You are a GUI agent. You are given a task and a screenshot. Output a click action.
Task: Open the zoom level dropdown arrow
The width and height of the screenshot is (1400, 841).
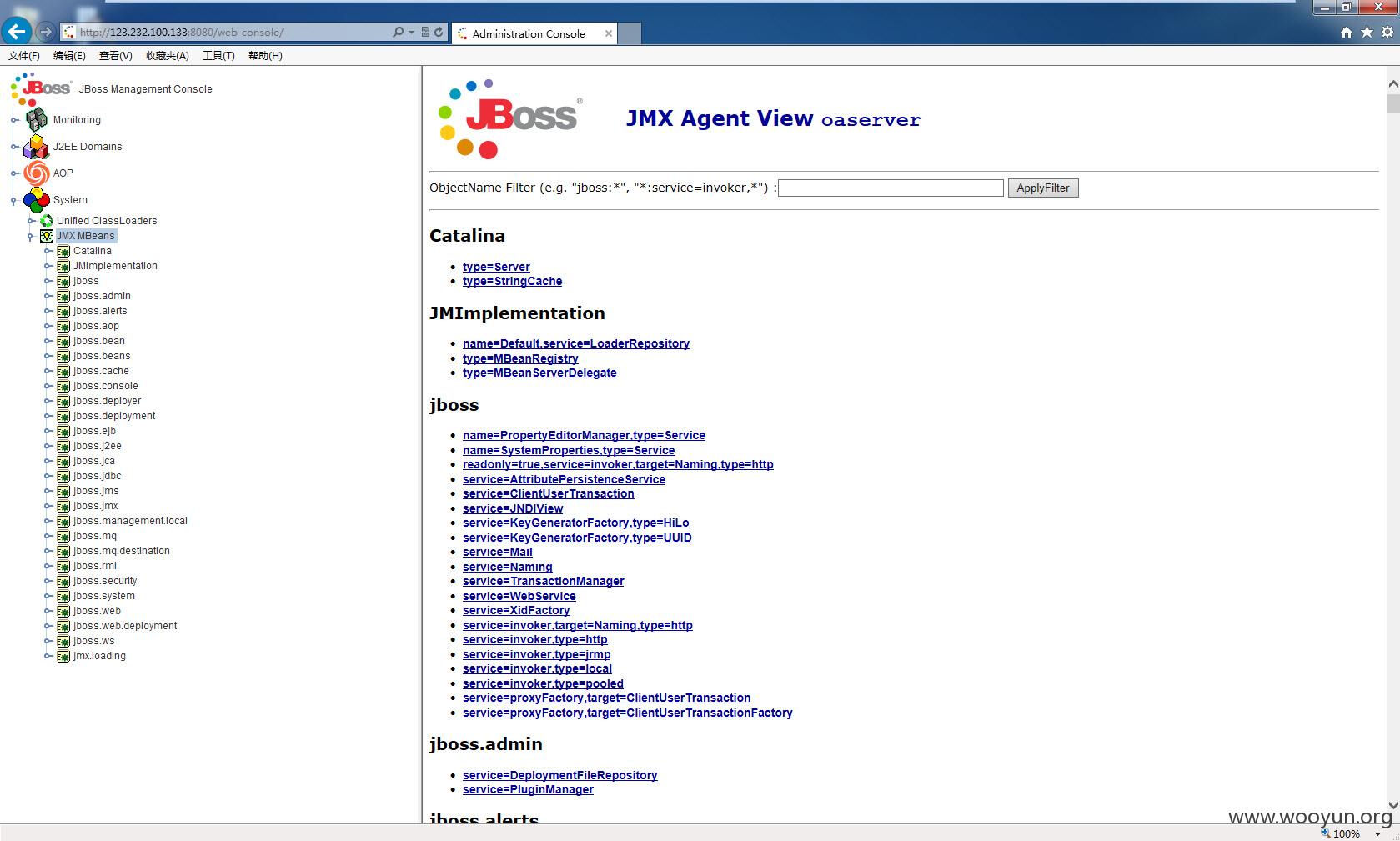(1377, 833)
